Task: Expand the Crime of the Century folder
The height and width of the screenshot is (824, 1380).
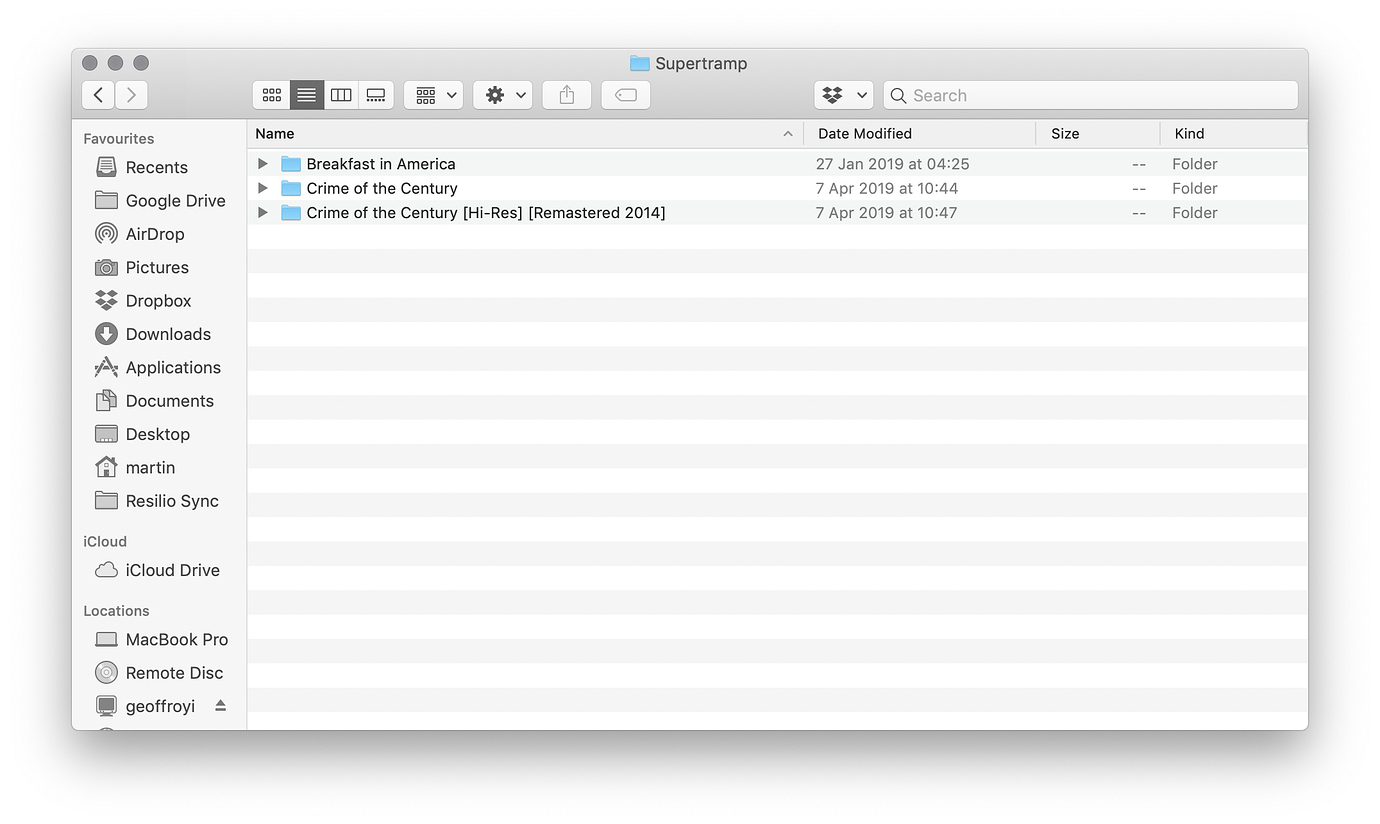Action: point(261,188)
